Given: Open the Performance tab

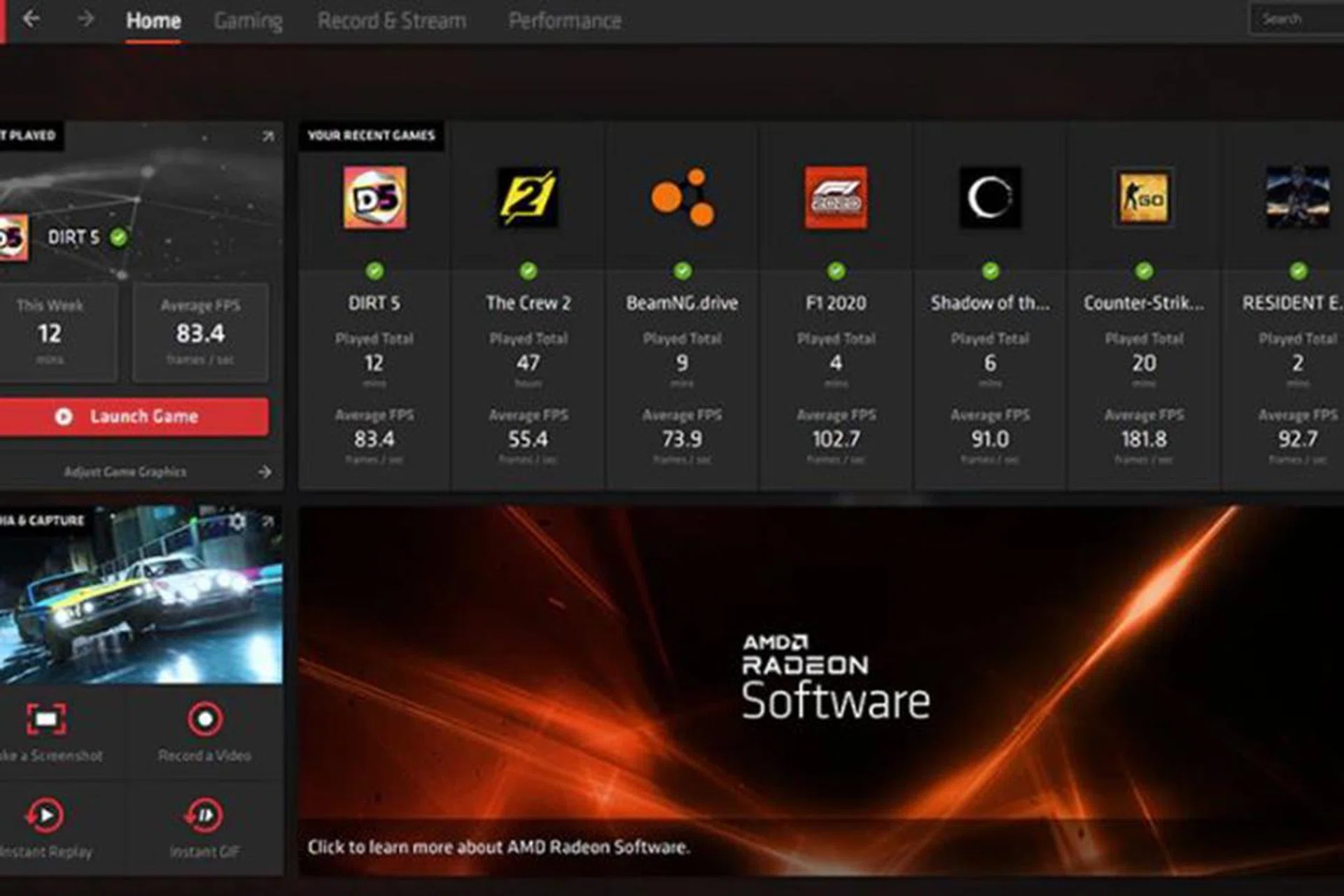Looking at the screenshot, I should (564, 21).
